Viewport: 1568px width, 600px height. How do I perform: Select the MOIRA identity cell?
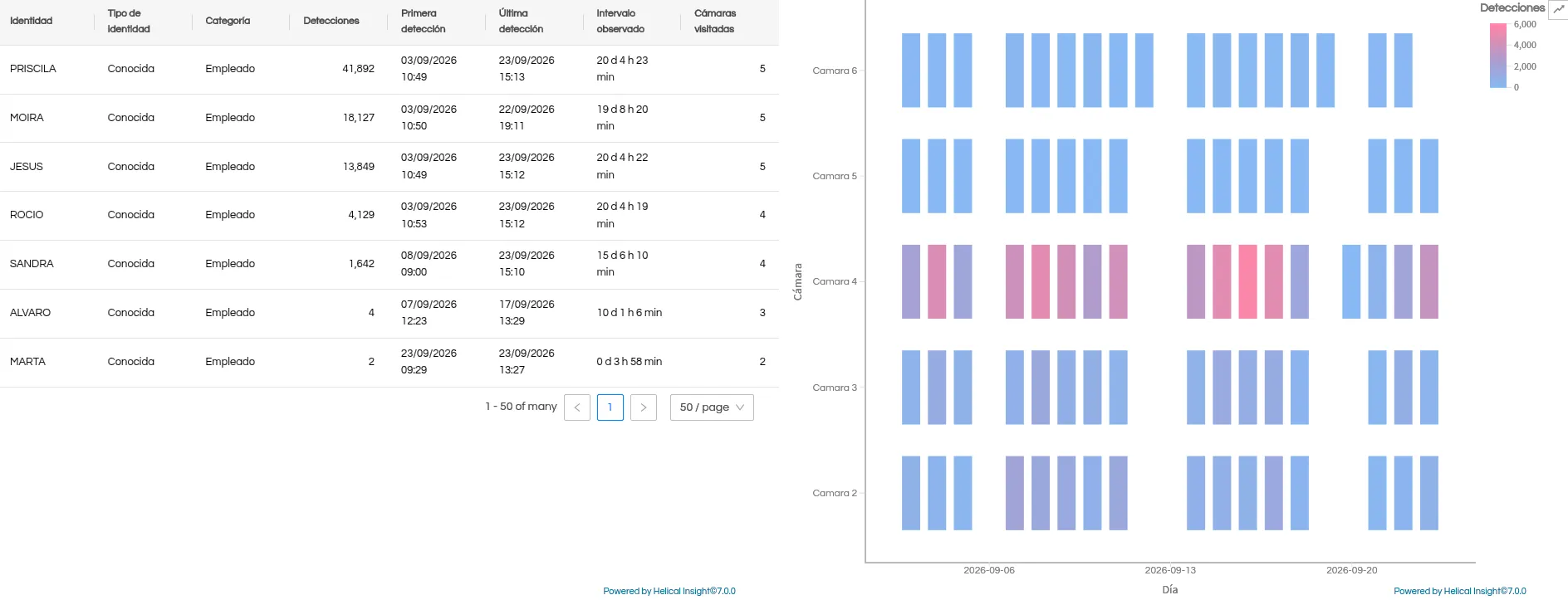pyautogui.click(x=27, y=118)
